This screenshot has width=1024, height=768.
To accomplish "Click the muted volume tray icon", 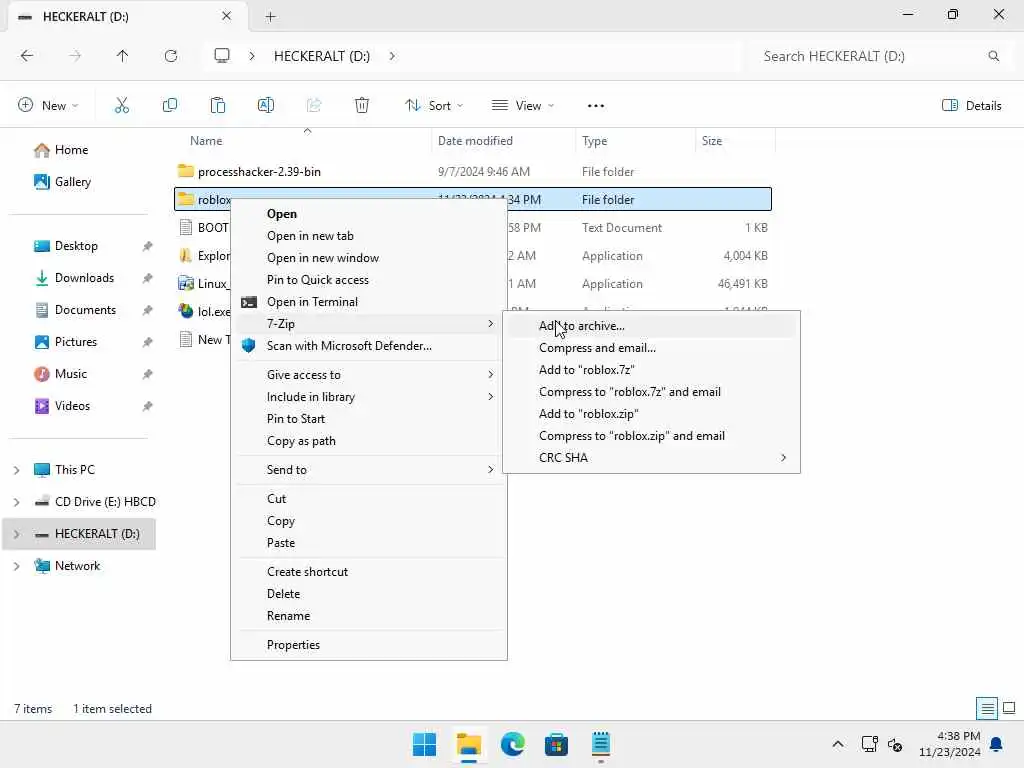I will [895, 744].
